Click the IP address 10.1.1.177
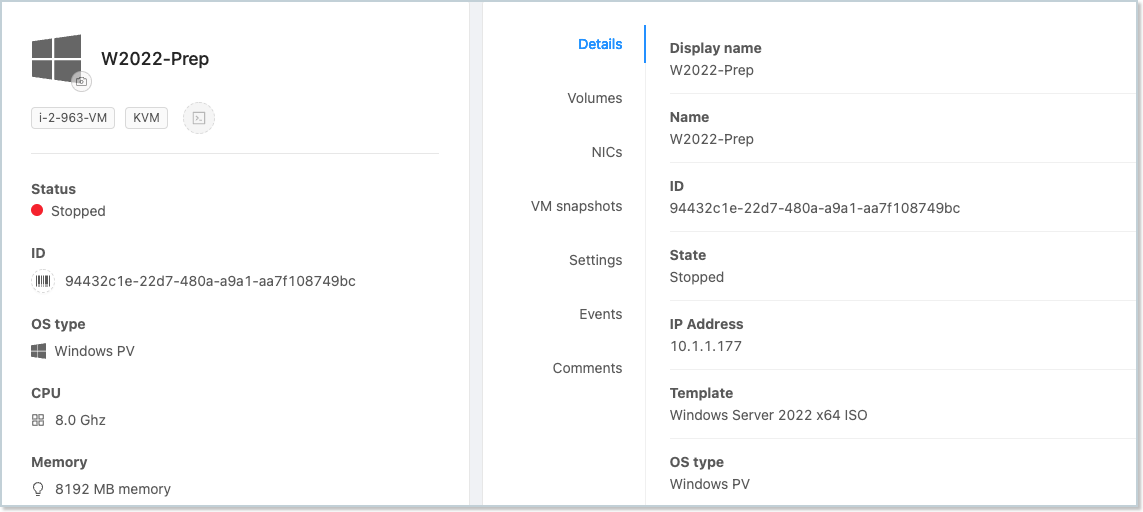 tap(705, 346)
